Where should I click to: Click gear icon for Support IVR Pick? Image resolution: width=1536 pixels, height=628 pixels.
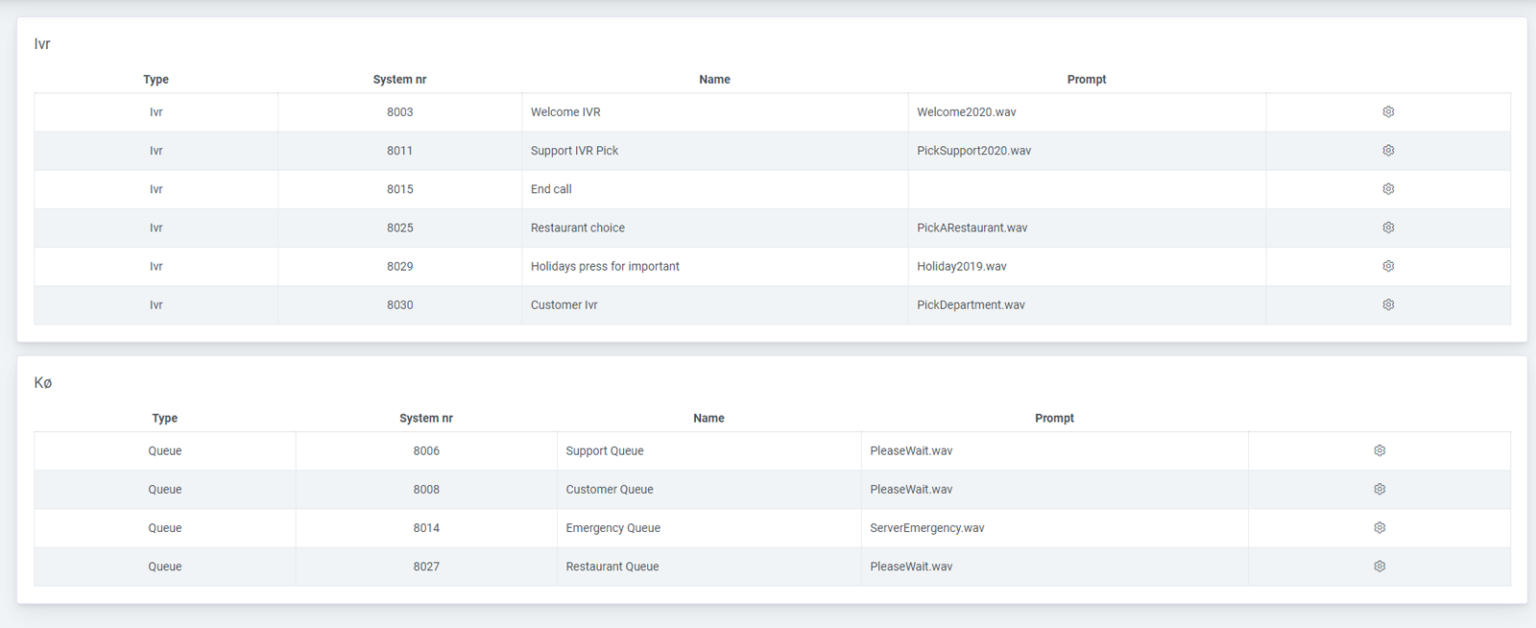1388,151
